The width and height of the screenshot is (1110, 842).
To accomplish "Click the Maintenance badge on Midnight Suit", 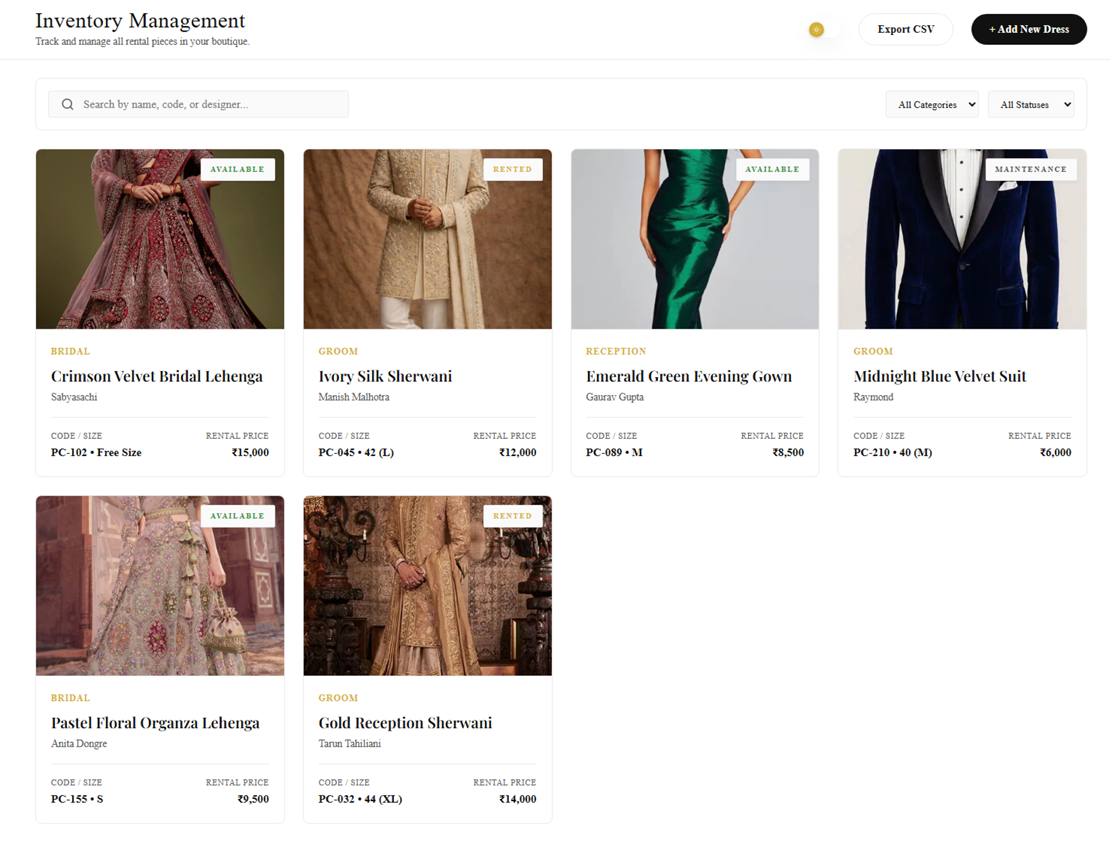I will [x=1031, y=169].
